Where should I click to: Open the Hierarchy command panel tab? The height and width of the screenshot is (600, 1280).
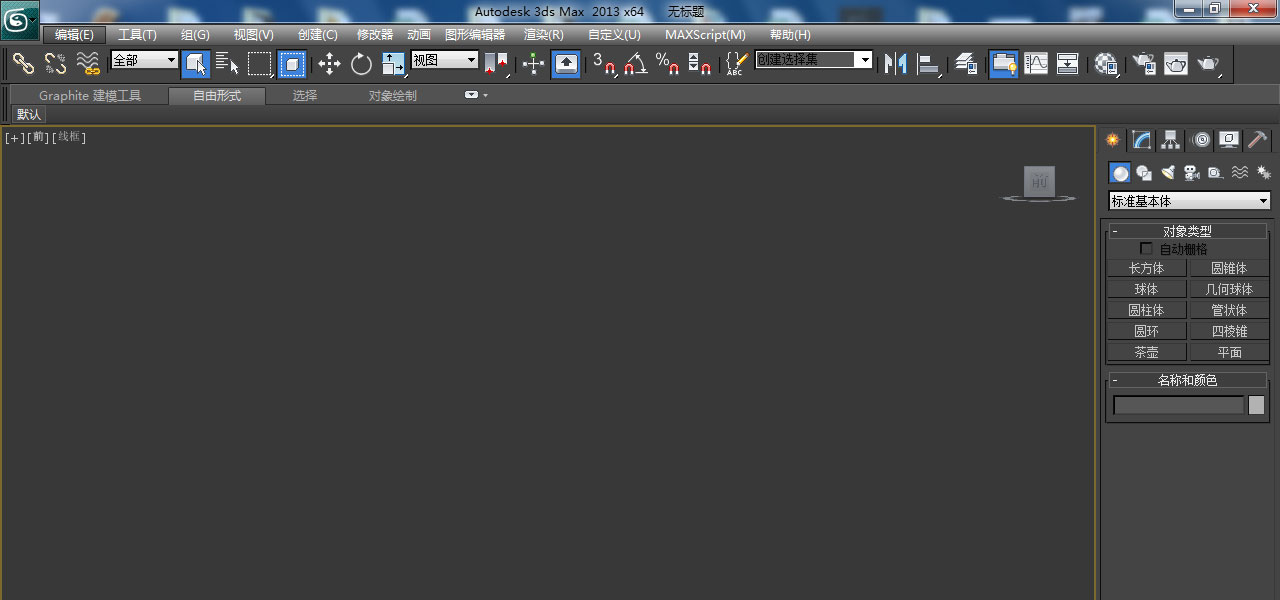pyautogui.click(x=1170, y=140)
